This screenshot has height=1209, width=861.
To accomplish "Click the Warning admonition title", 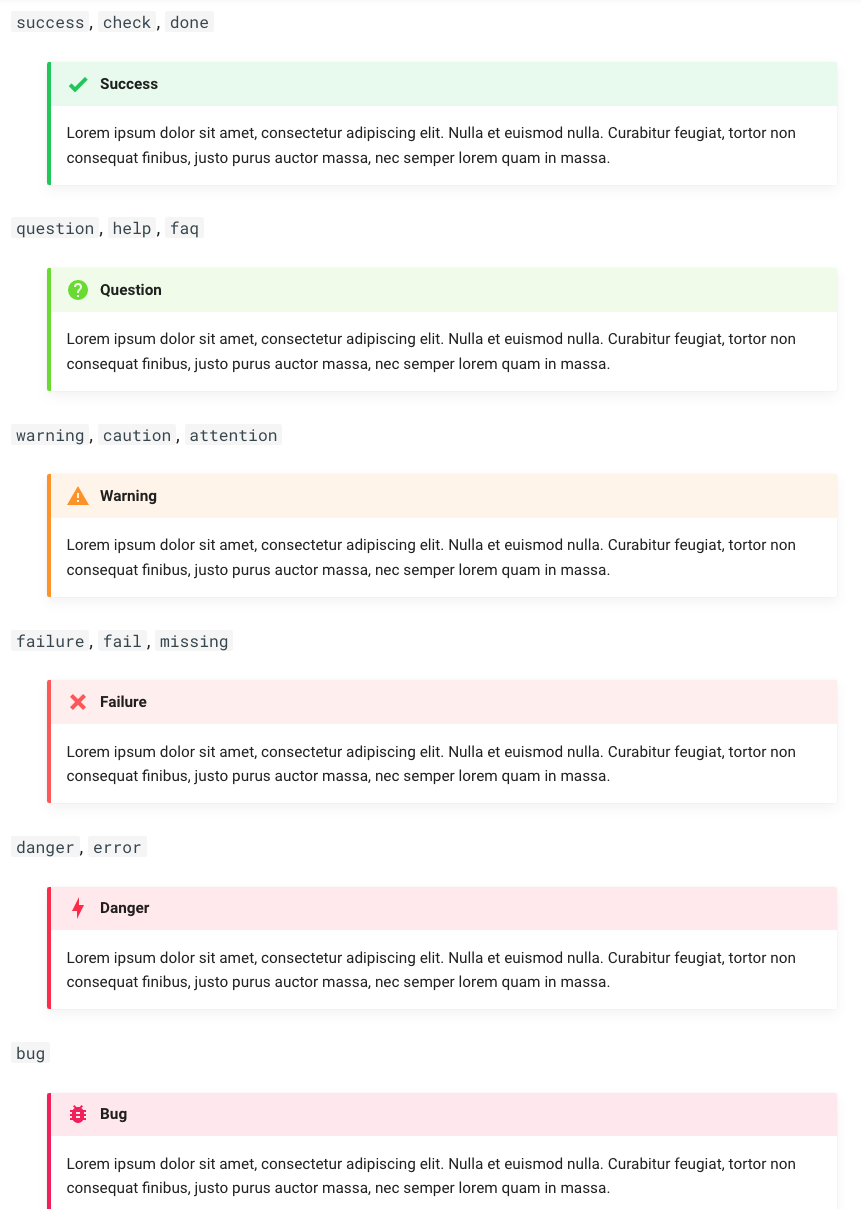I will click(x=128, y=496).
